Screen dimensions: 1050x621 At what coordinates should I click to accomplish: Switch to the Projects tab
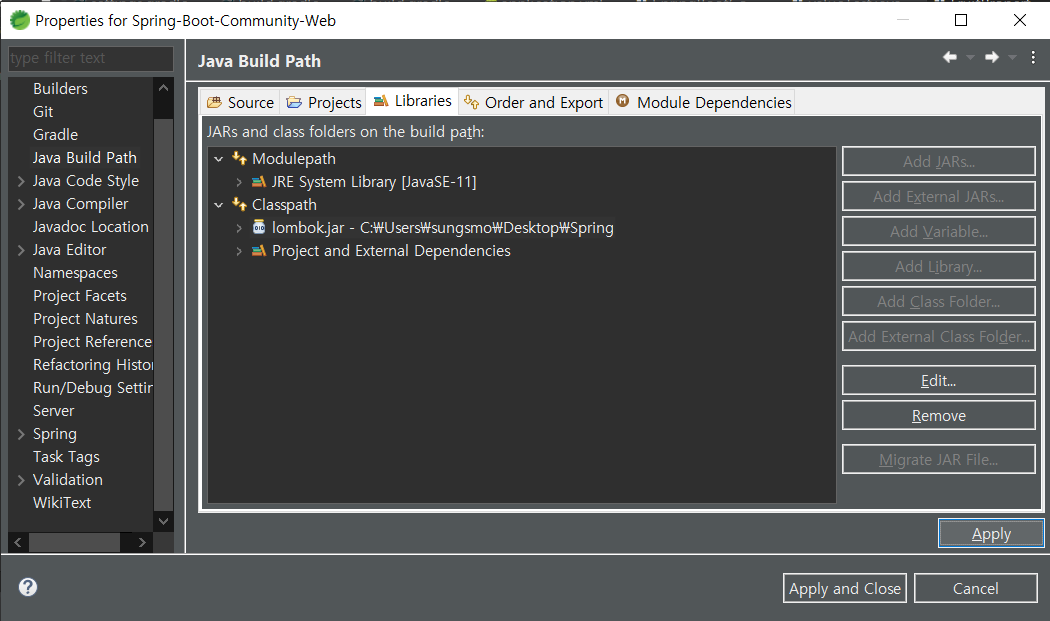(323, 102)
